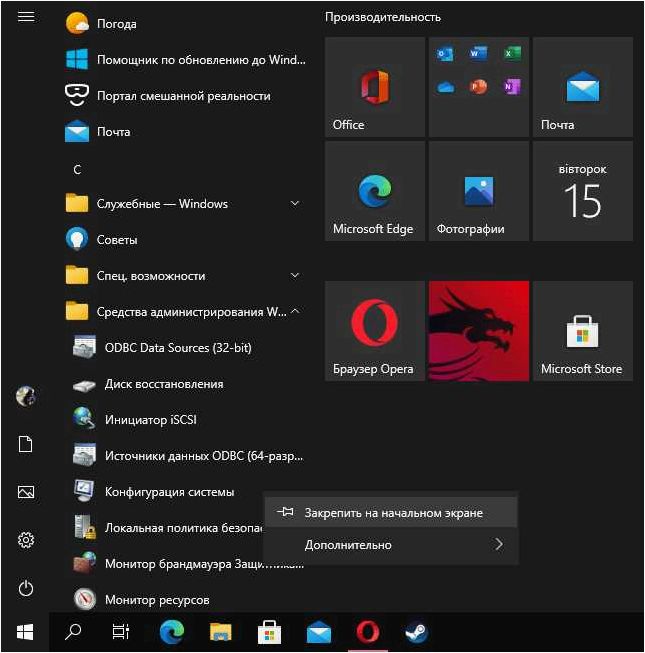Expand the Спец. возможности folder
Viewport: 645px width, 653px height.
pos(183,276)
